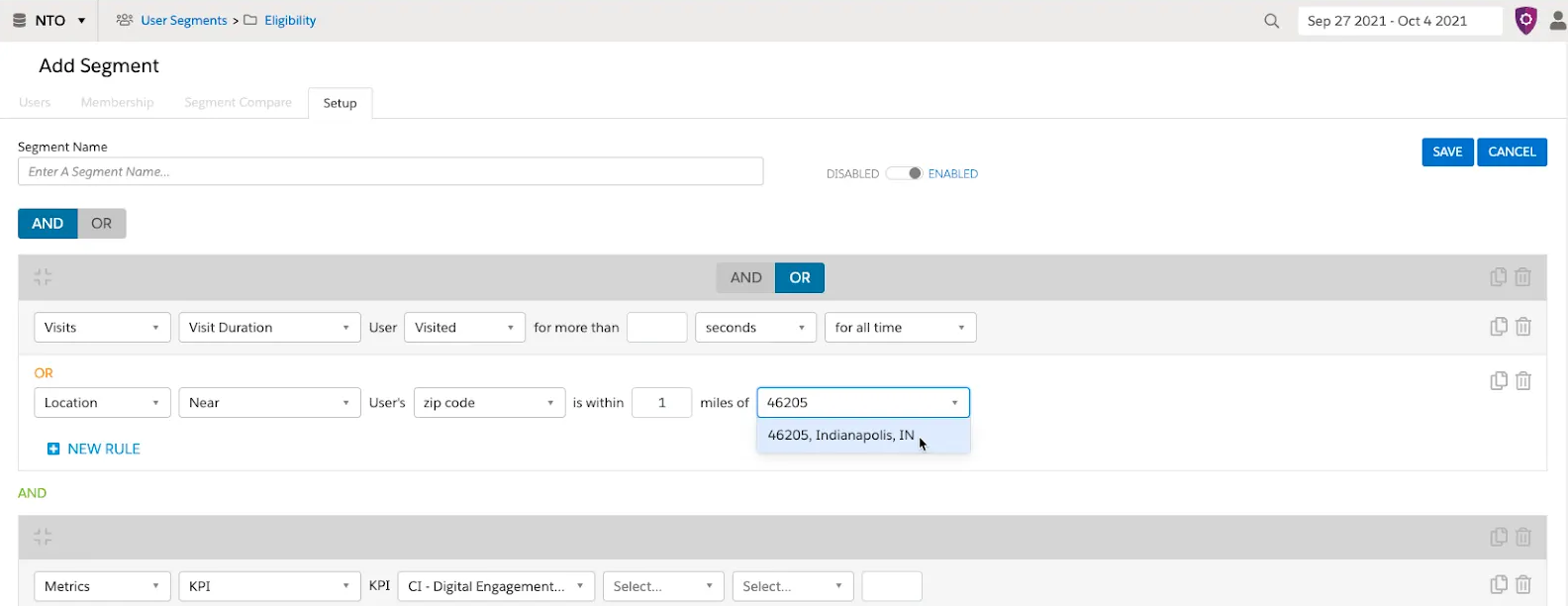The image size is (1568, 606).
Task: Open the Sep 27 2021 date range
Action: 1399,21
